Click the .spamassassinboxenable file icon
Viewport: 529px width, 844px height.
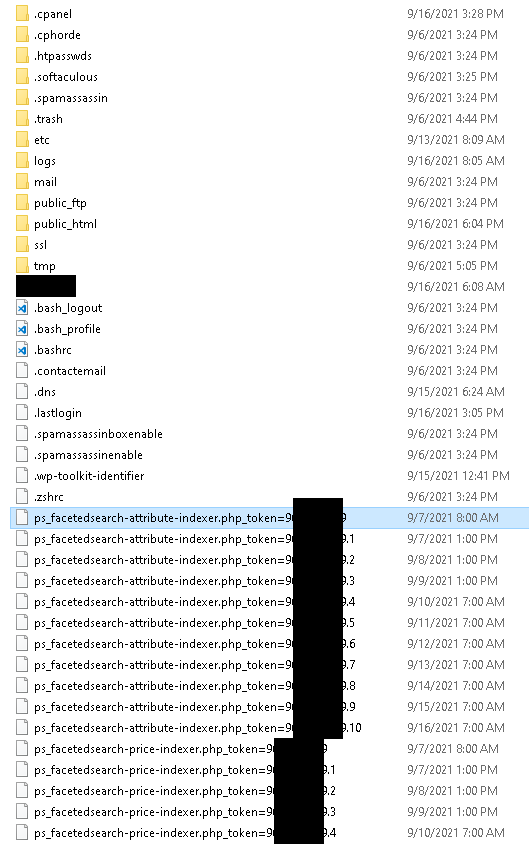coord(22,434)
